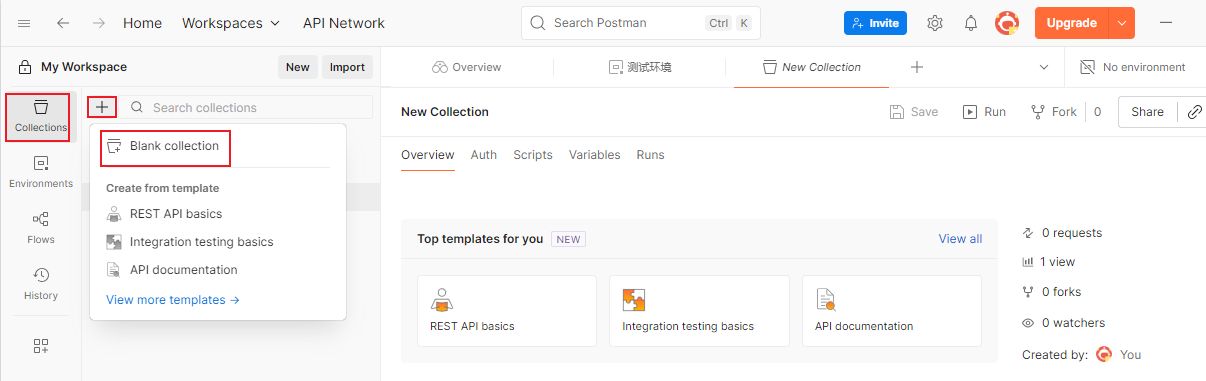This screenshot has height=381, width=1206.
Task: Click the '0 forks' stat
Action: (x=1051, y=292)
